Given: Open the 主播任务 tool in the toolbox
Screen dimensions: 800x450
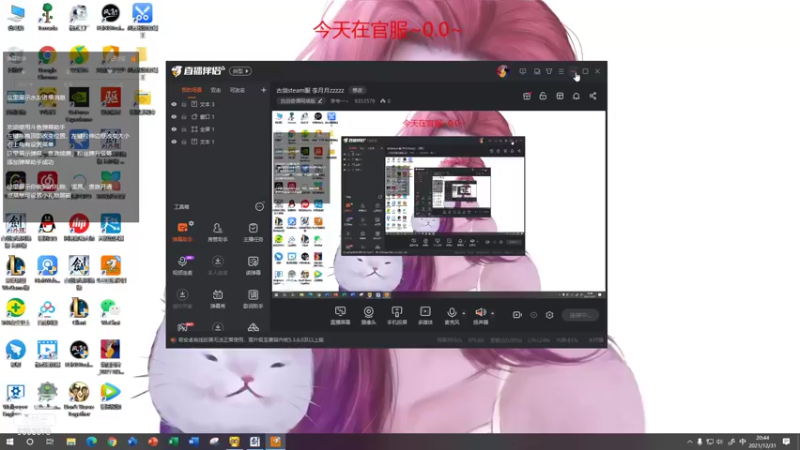Looking at the screenshot, I should click(253, 231).
